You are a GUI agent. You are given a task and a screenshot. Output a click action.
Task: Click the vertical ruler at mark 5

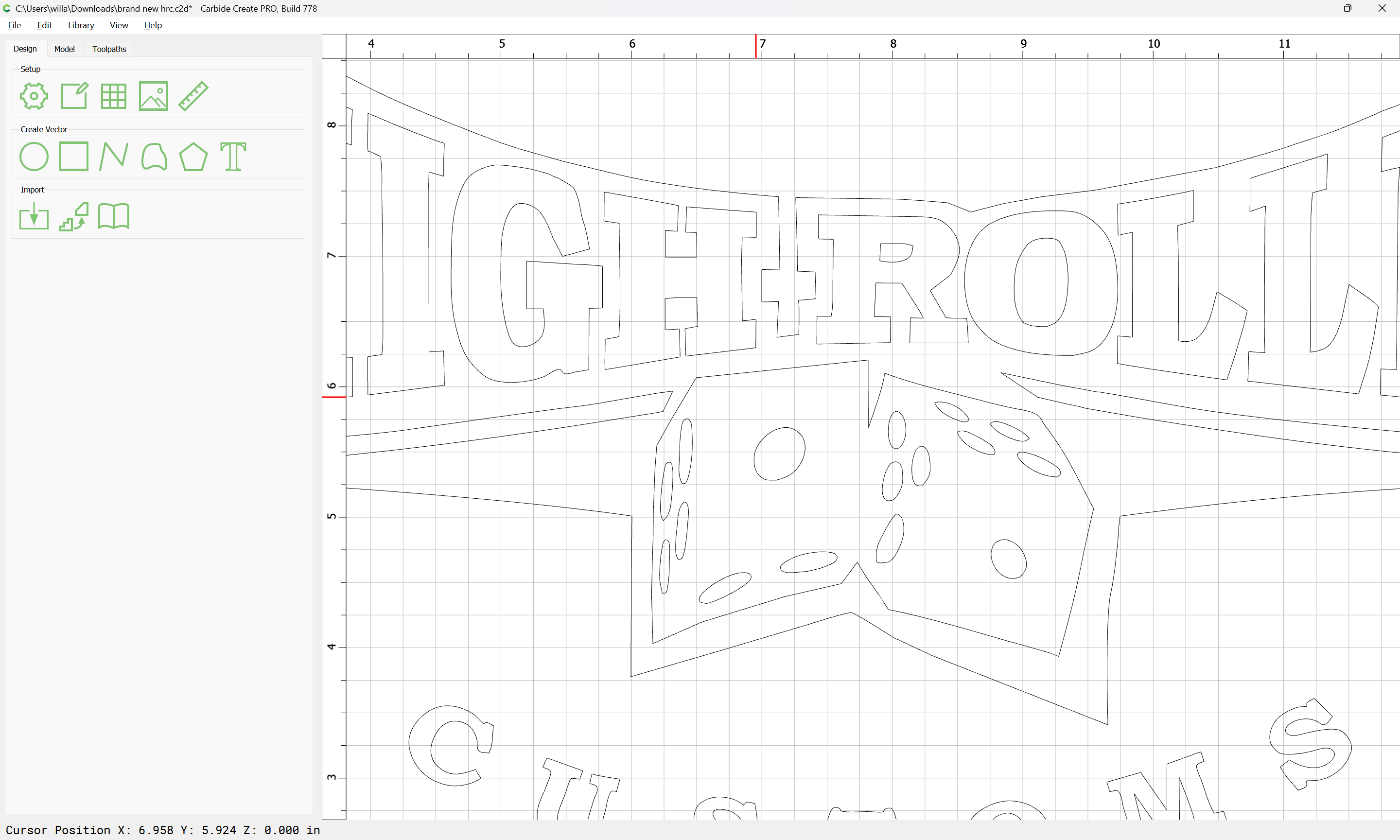click(x=332, y=516)
